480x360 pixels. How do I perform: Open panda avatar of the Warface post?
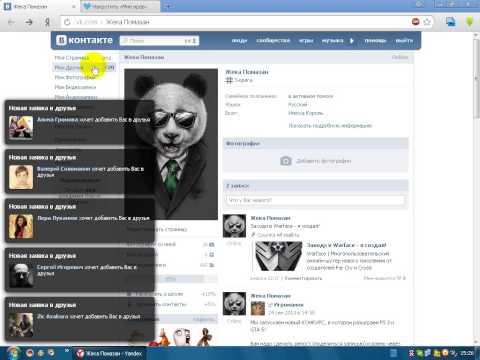pyautogui.click(x=234, y=226)
